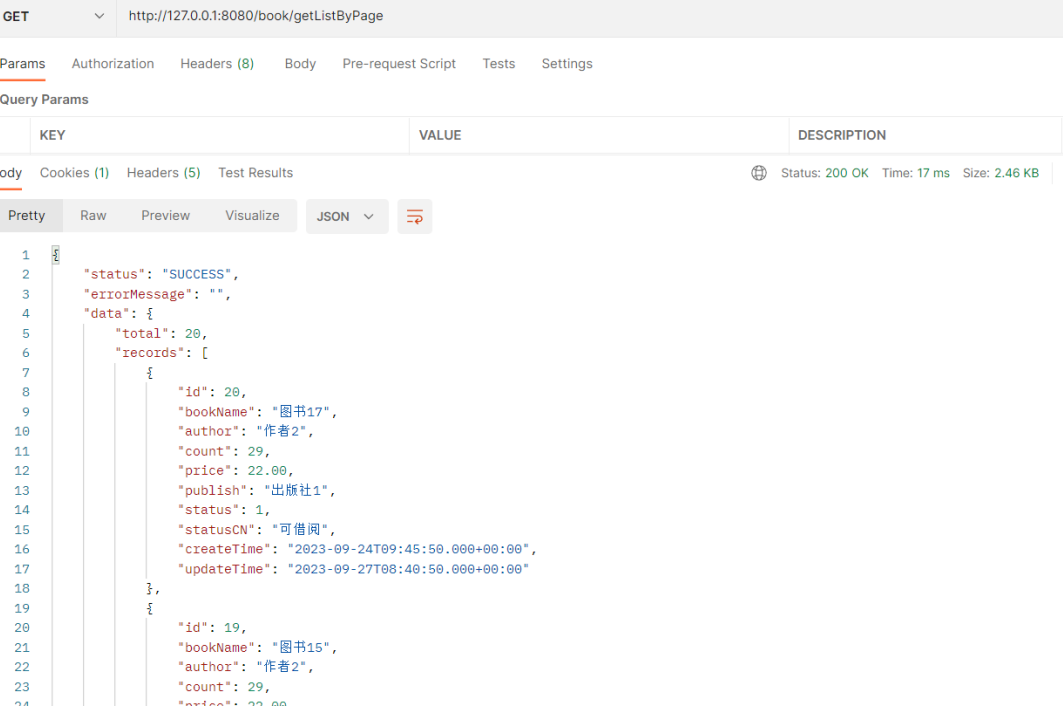This screenshot has width=1063, height=715.
Task: Collapse the root brace at line 1
Action: click(x=56, y=255)
